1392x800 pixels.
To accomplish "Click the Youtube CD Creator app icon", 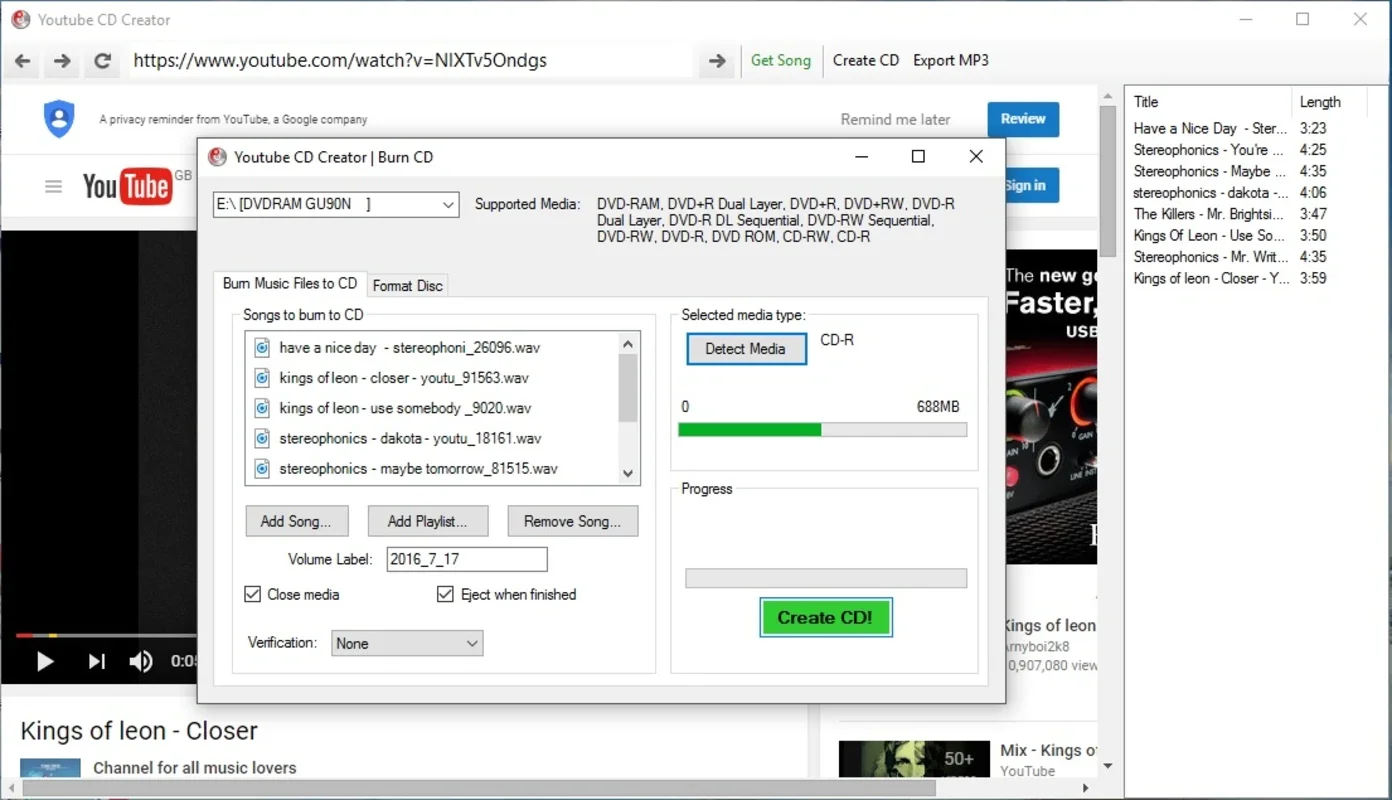I will (x=20, y=19).
